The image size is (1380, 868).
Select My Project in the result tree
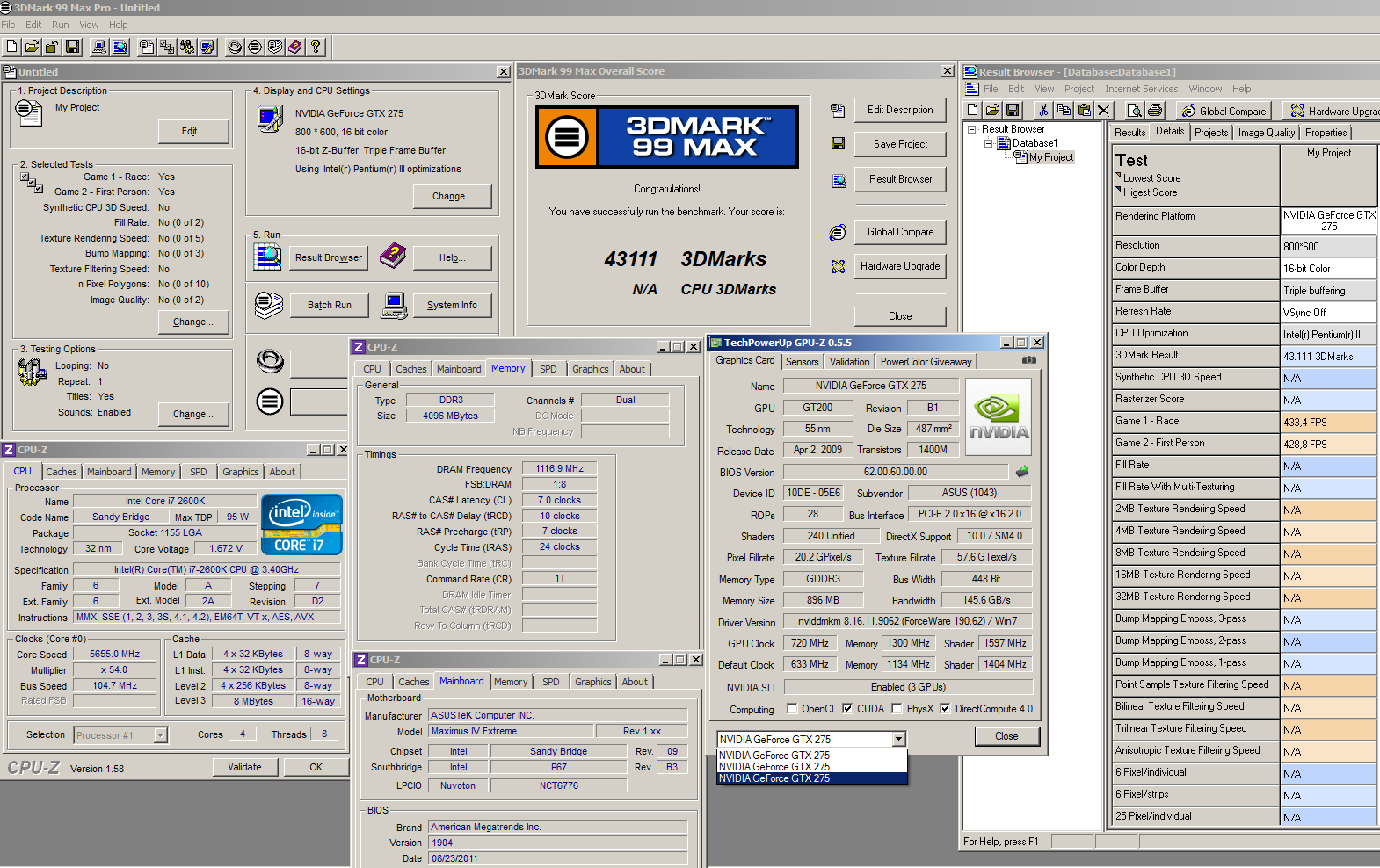[x=1051, y=157]
